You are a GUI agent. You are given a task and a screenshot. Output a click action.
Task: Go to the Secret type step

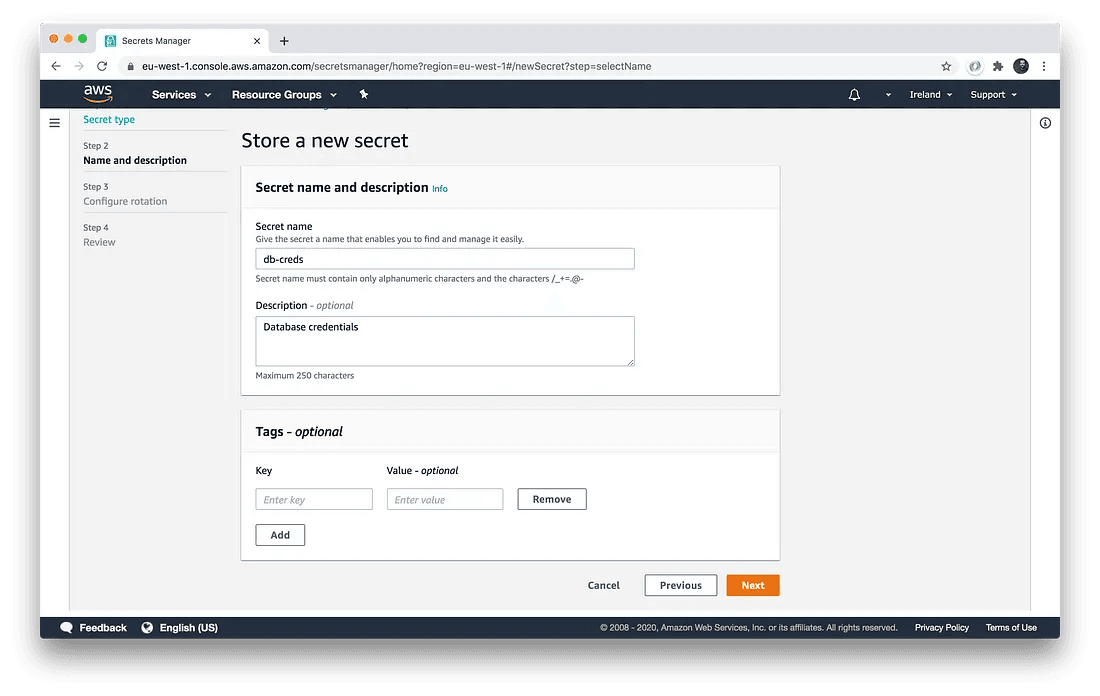109,119
